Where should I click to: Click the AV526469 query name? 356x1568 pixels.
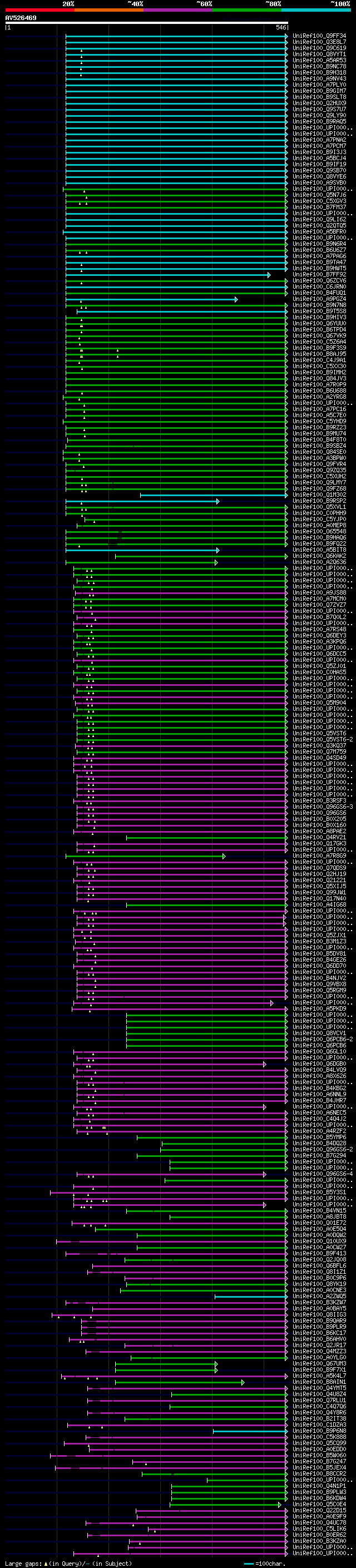[x=21, y=18]
